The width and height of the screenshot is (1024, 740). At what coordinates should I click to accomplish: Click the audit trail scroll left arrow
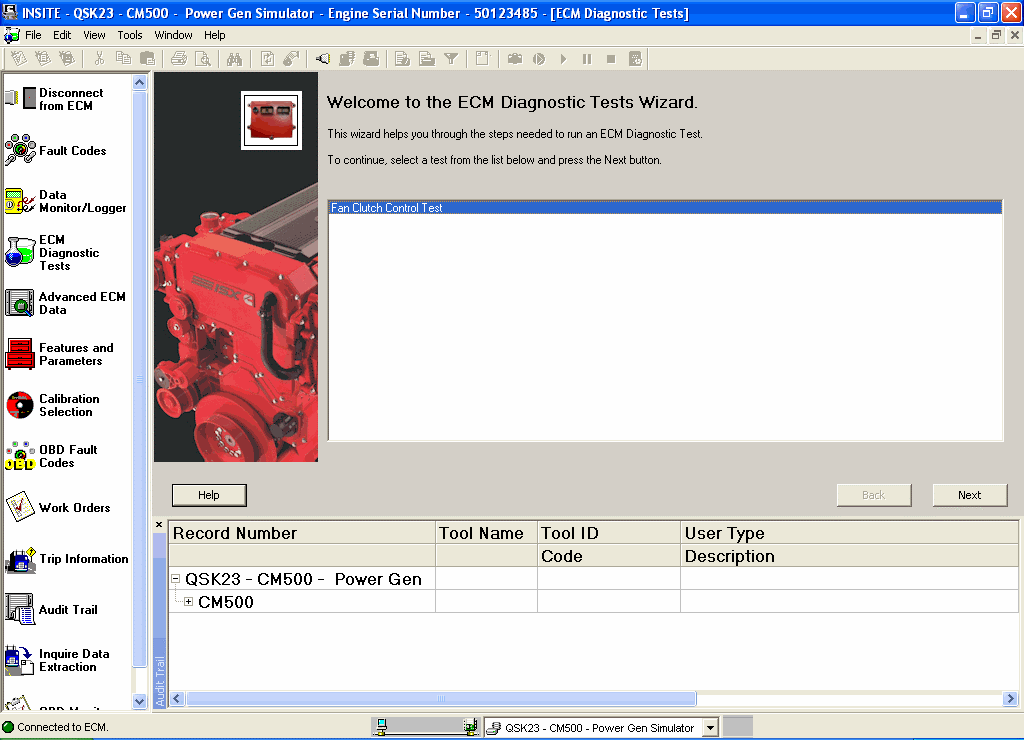[x=177, y=698]
